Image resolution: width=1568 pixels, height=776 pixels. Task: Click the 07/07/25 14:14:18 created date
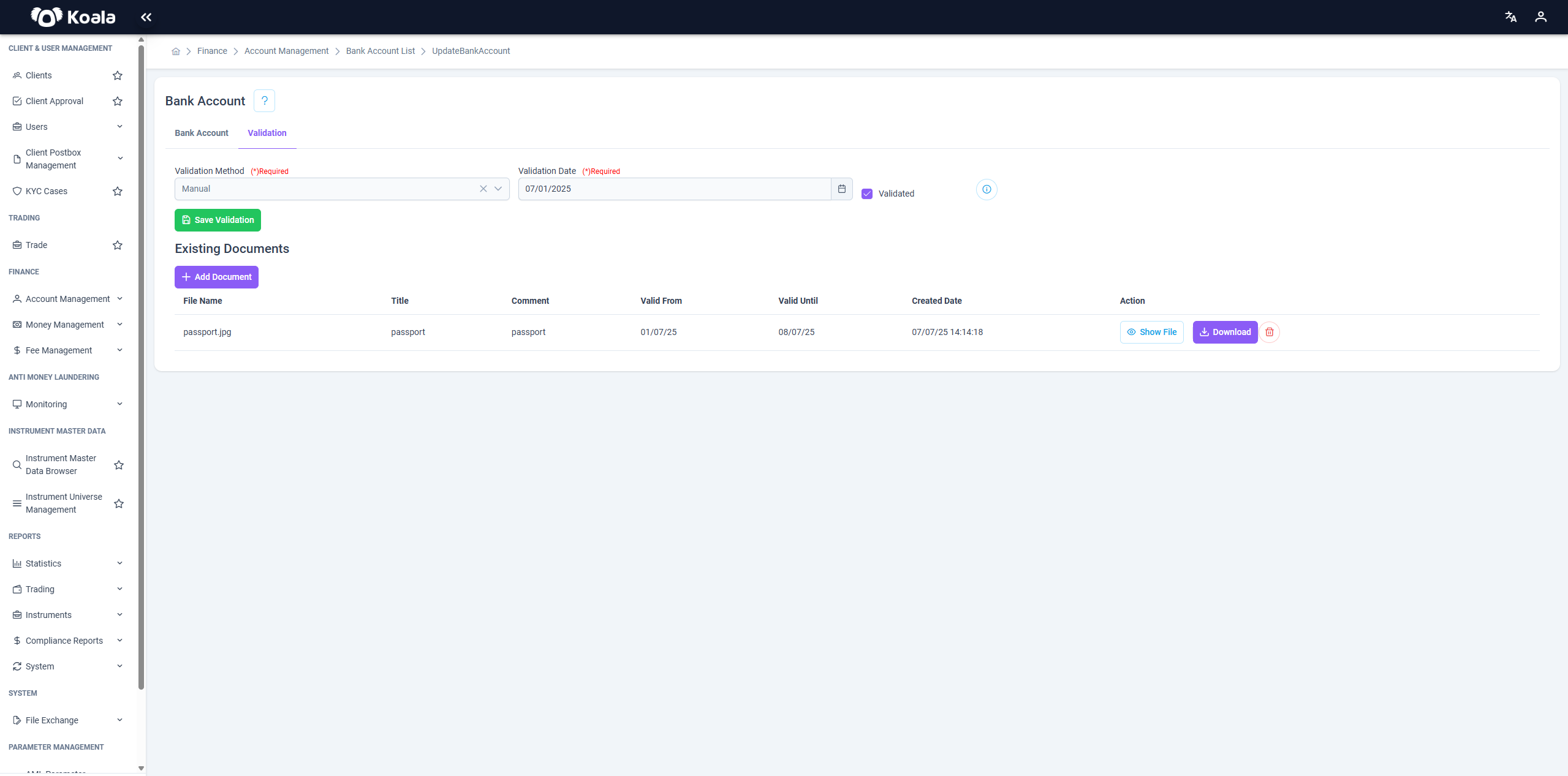click(x=947, y=332)
